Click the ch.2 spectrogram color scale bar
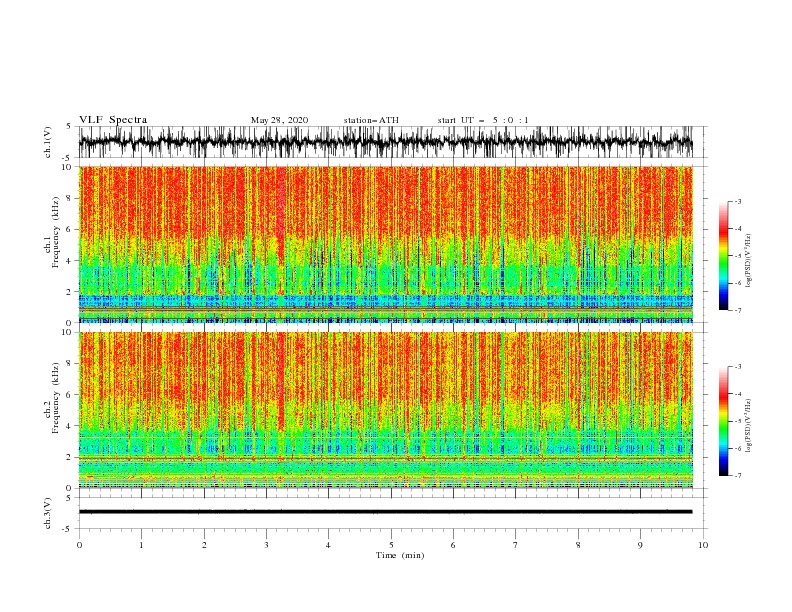 point(723,421)
